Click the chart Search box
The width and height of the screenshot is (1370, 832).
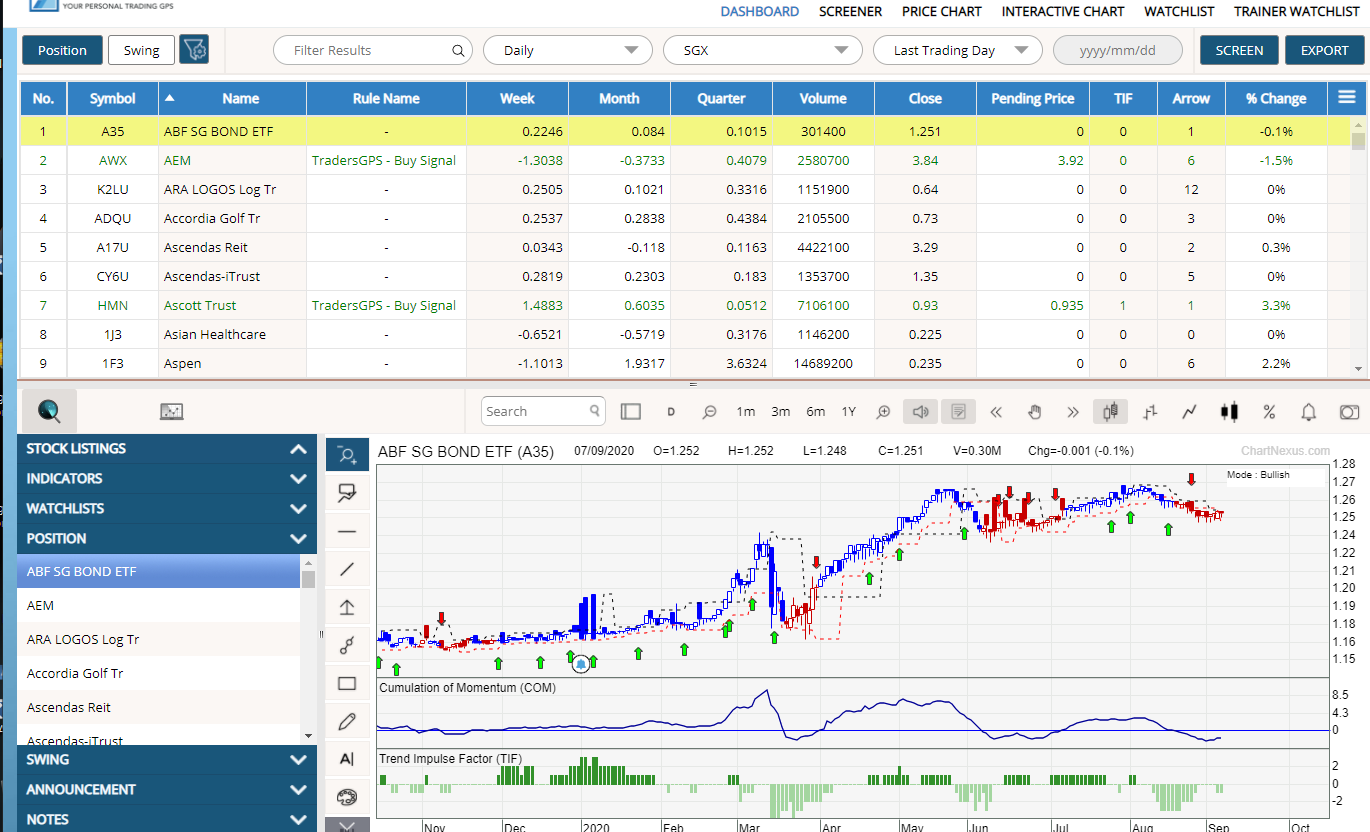544,411
